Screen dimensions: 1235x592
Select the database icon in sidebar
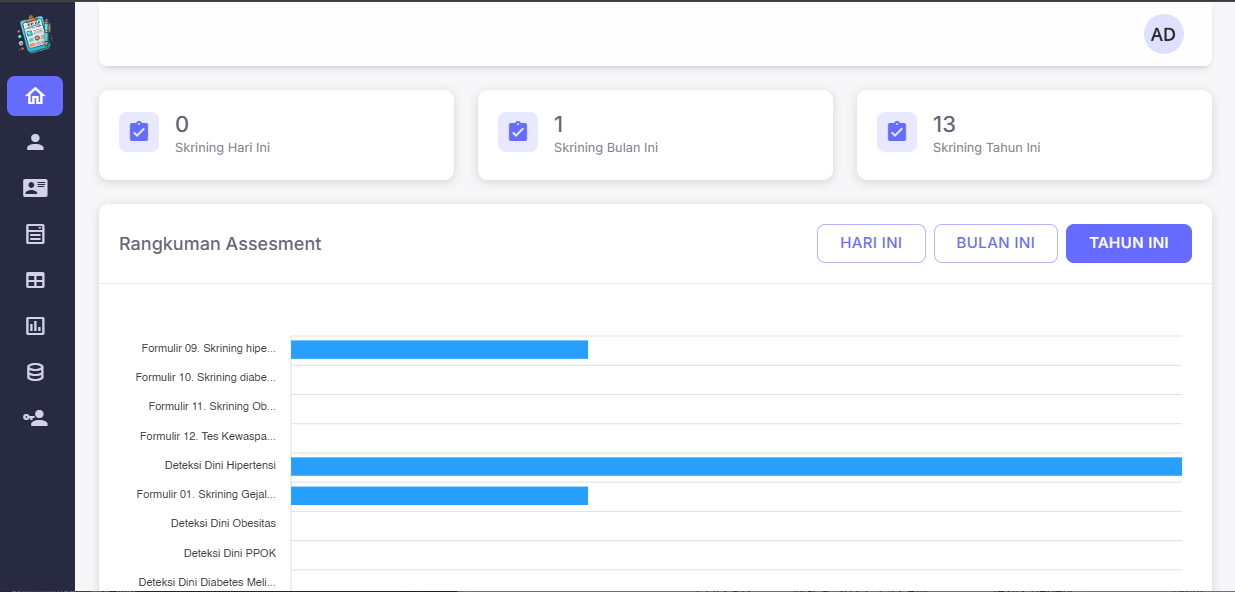click(x=35, y=372)
